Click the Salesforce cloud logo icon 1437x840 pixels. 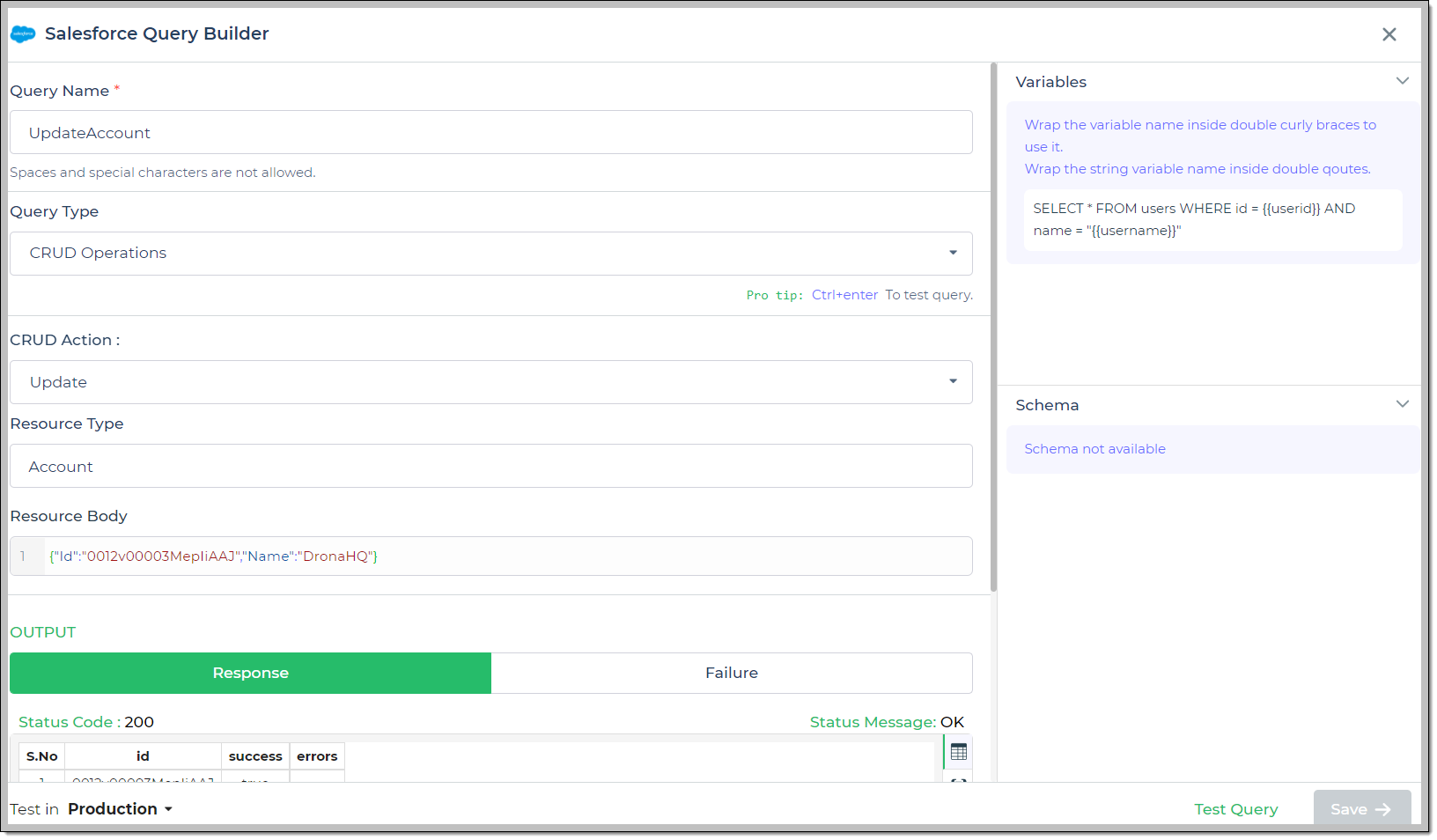pos(23,34)
